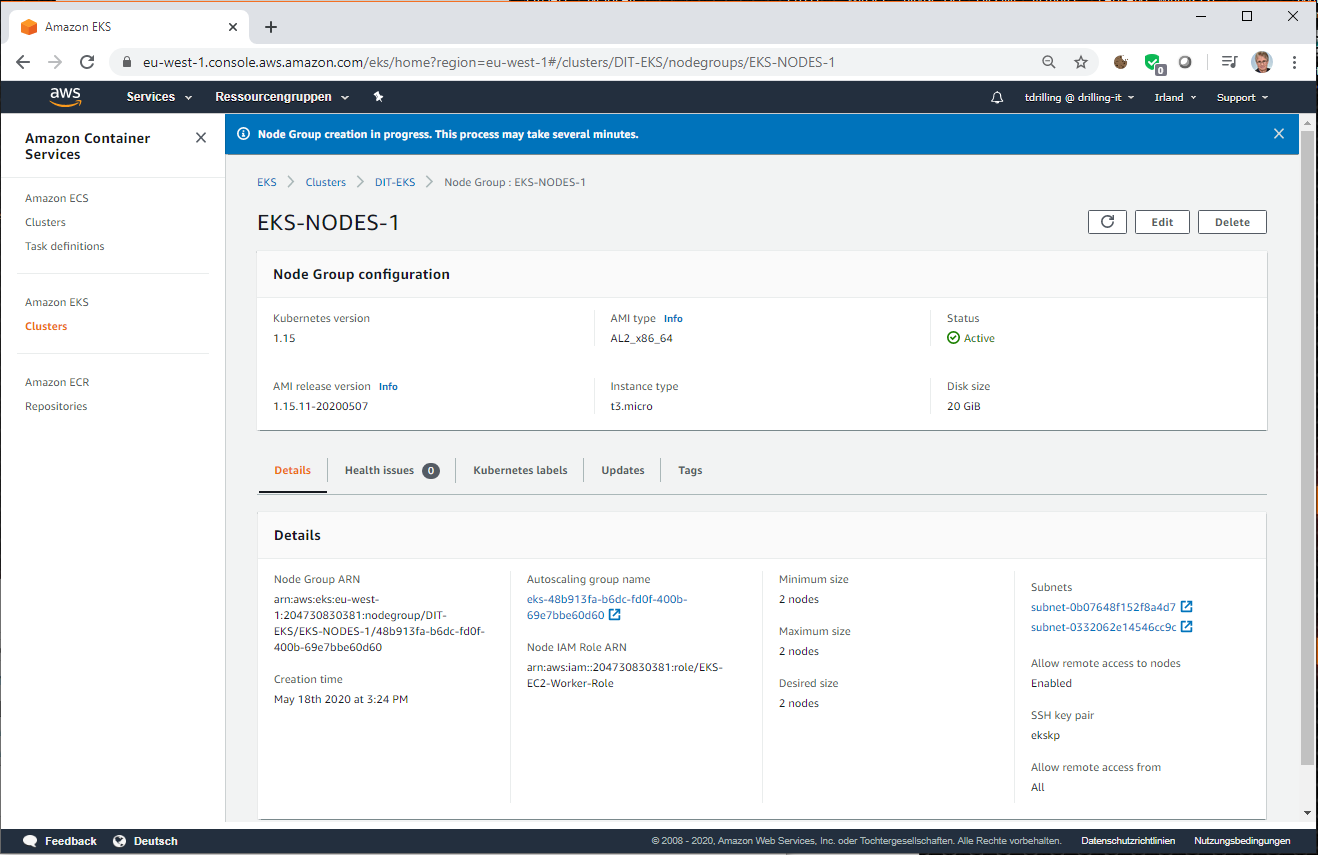Viewport: 1318px width, 855px height.
Task: Refresh the node group with the reload button
Action: pyautogui.click(x=1107, y=222)
